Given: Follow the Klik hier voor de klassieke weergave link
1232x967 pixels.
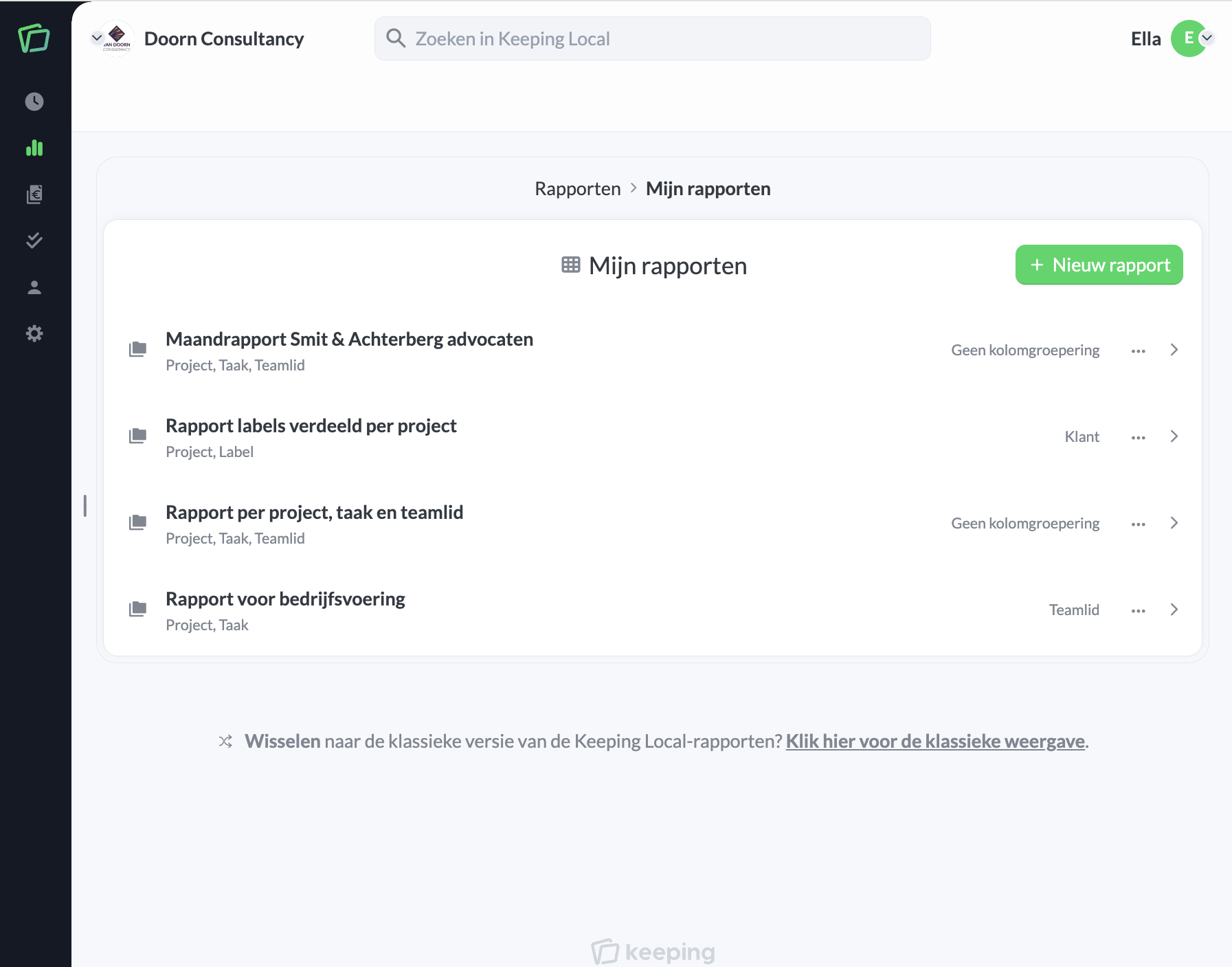Looking at the screenshot, I should tap(935, 741).
